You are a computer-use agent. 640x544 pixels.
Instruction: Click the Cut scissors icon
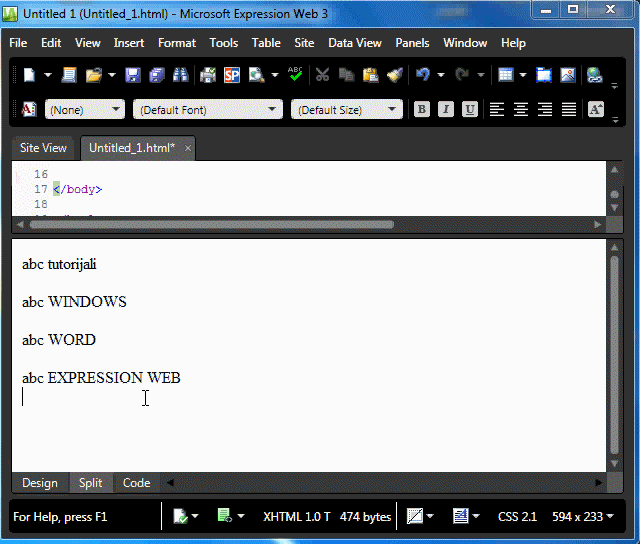(322, 75)
